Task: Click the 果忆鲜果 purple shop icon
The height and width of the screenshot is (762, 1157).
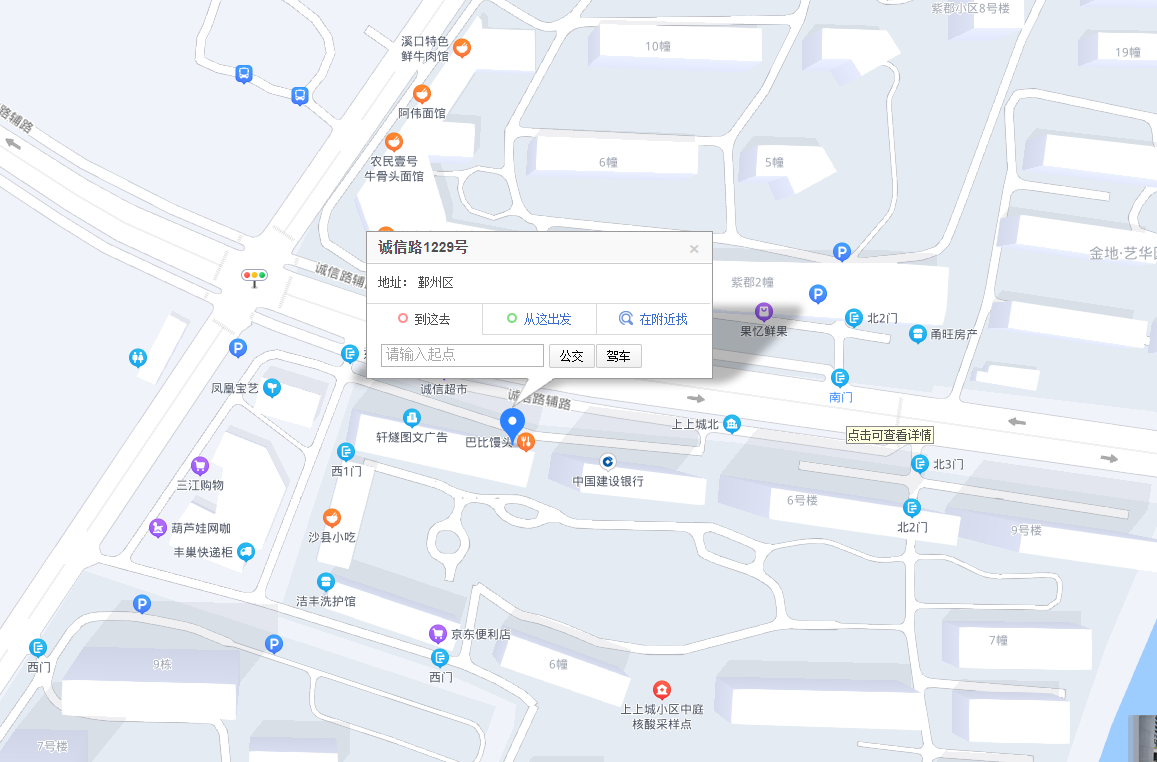Action: pos(763,312)
